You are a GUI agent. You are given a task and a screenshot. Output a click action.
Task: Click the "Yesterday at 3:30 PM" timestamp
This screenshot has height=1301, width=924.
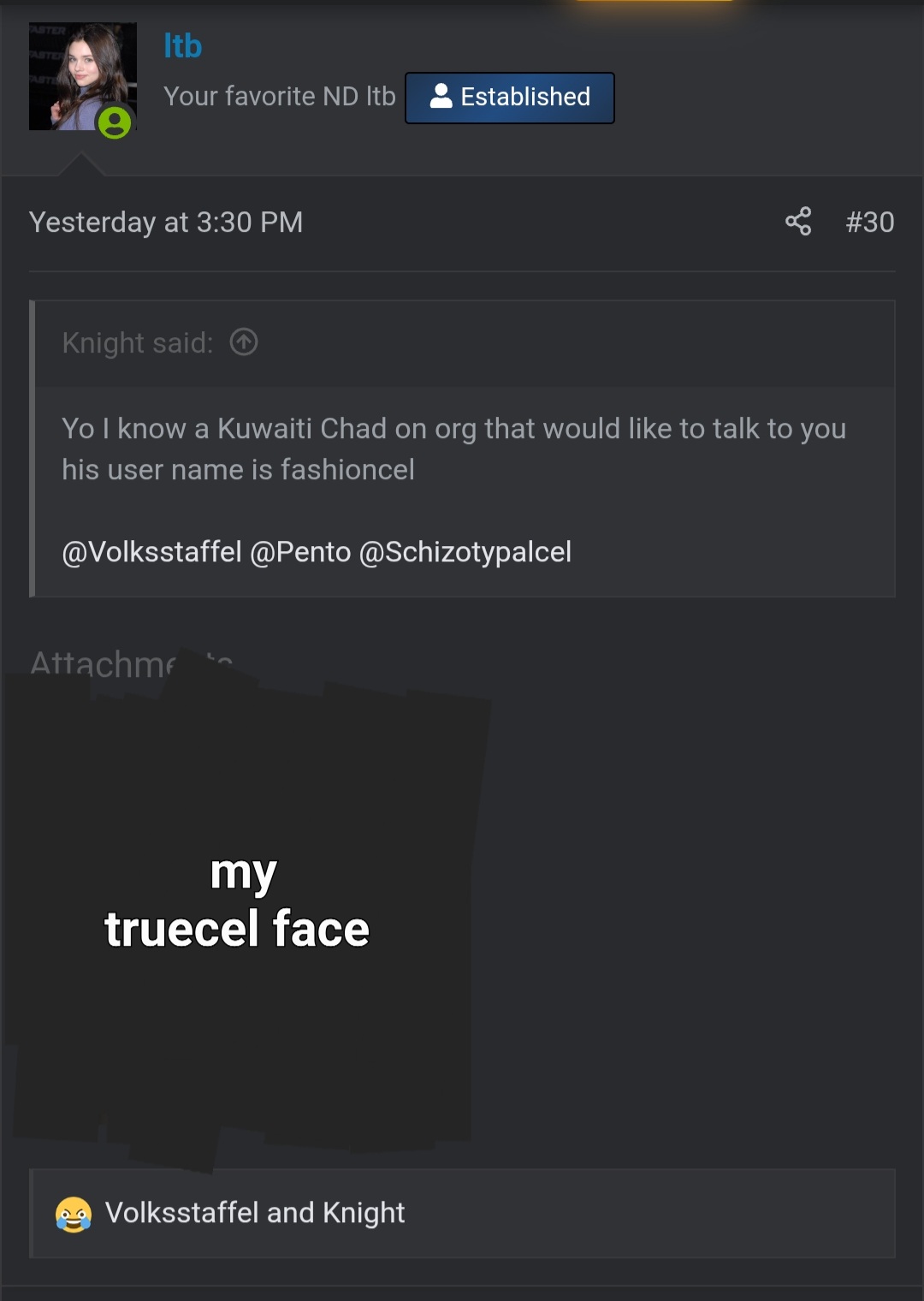pyautogui.click(x=166, y=223)
